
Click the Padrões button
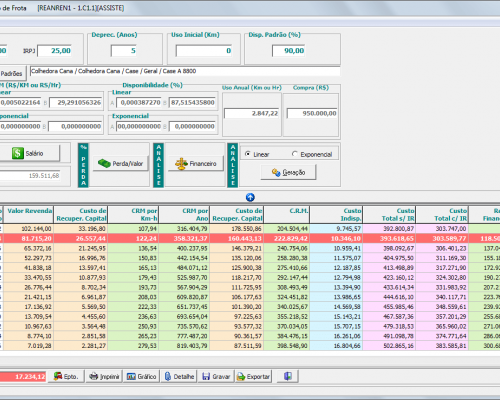coord(12,73)
